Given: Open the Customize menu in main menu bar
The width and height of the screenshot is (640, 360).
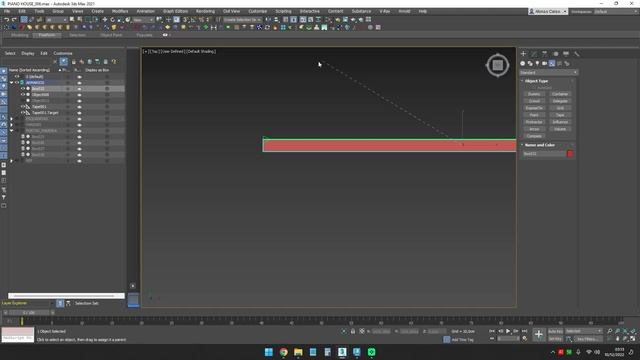Looking at the screenshot, I should pyautogui.click(x=258, y=11).
